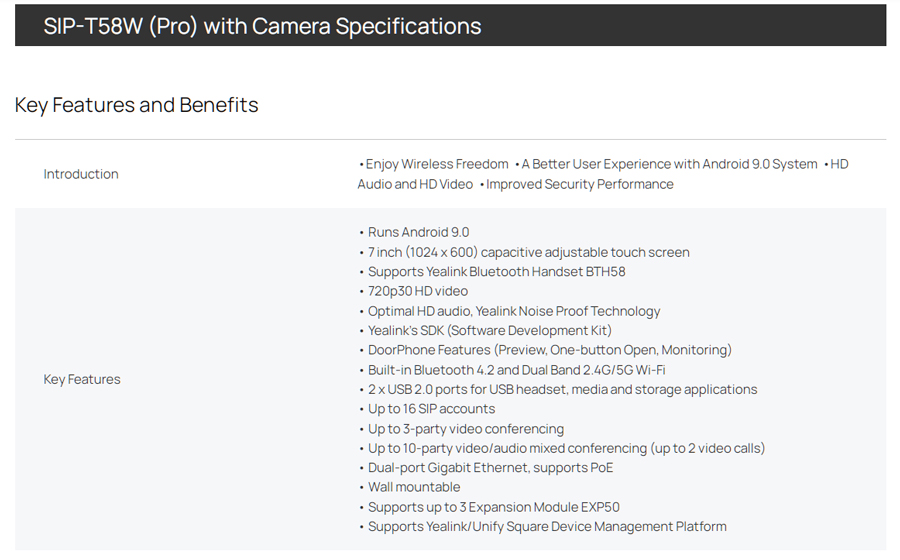The height and width of the screenshot is (560, 900).
Task: Select the Introduction row label
Action: tap(81, 174)
